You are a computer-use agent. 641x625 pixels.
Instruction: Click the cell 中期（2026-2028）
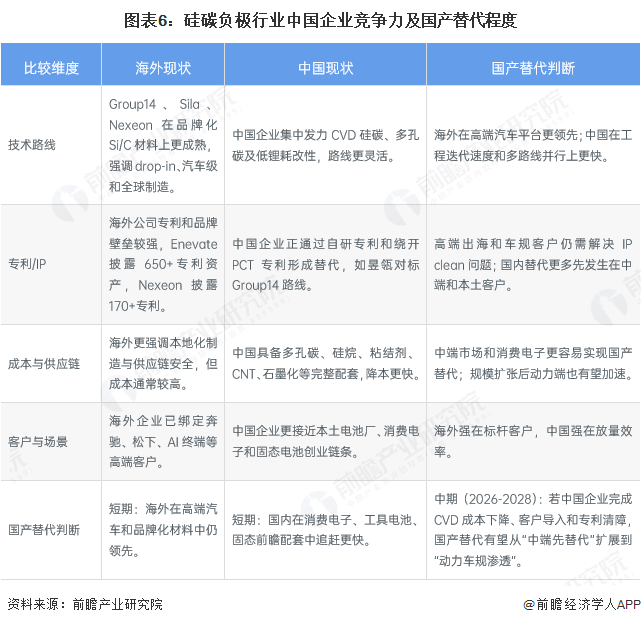click(533, 530)
